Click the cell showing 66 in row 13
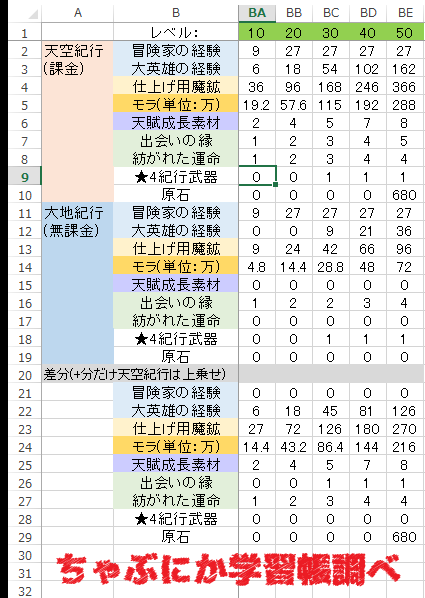425x598 pixels. (368, 249)
